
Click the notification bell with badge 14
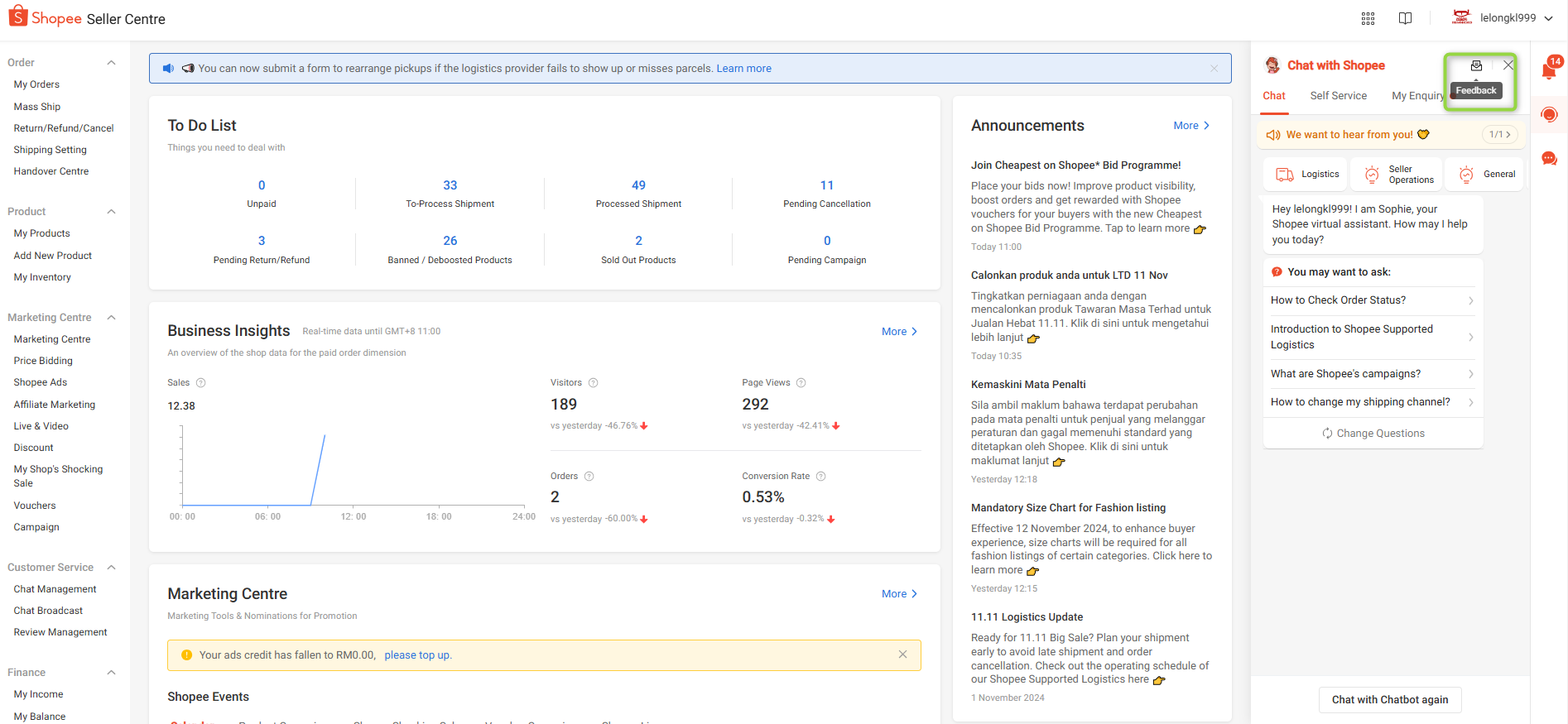tap(1549, 70)
